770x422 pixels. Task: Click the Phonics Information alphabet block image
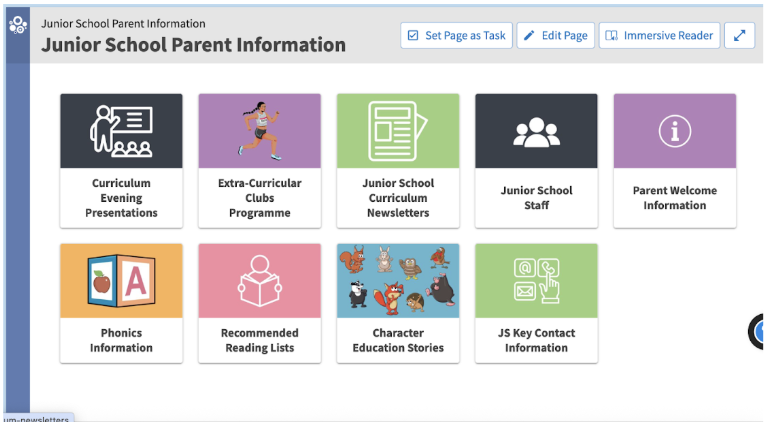pos(121,281)
